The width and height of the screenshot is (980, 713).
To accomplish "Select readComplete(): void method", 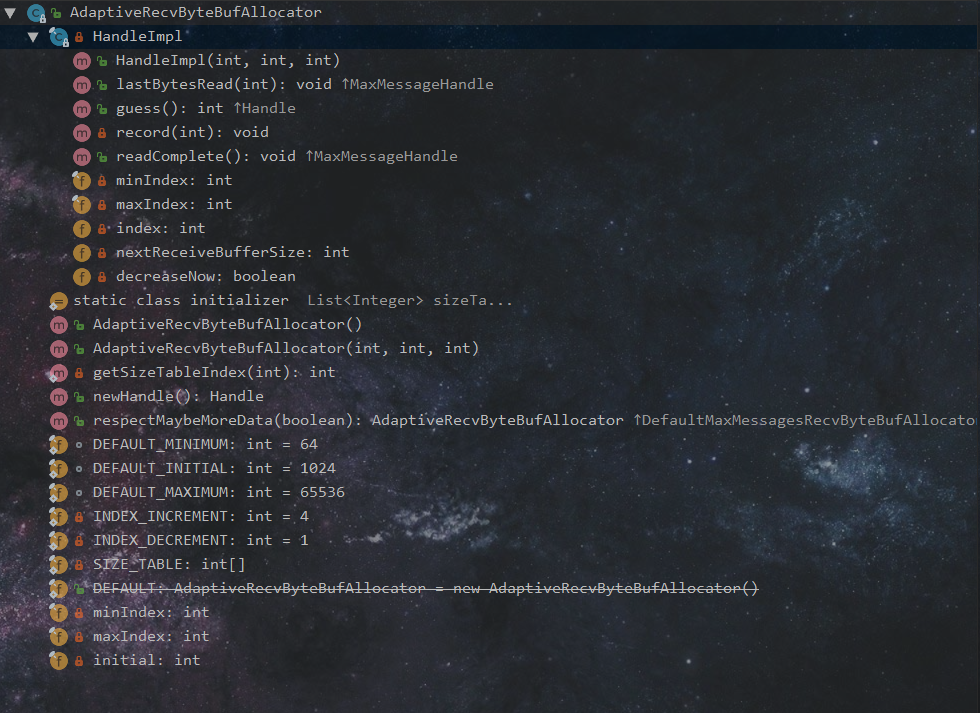I will click(287, 157).
